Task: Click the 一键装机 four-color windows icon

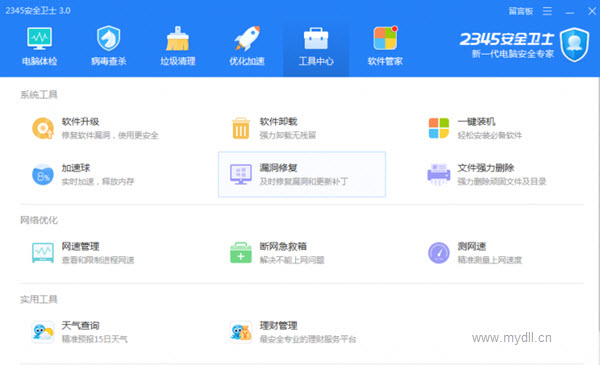Action: [x=439, y=128]
